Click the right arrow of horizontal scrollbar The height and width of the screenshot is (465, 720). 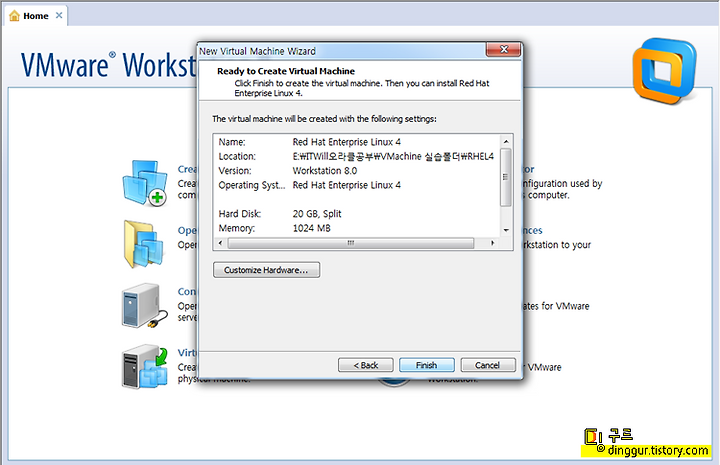coord(492,243)
